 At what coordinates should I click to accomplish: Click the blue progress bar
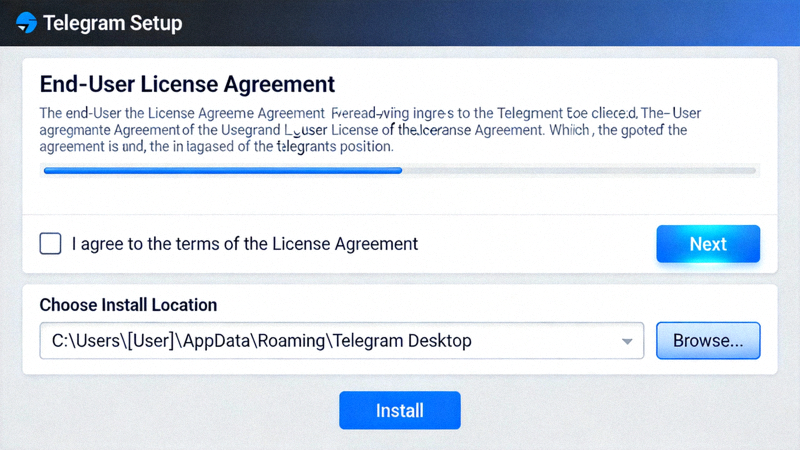223,170
